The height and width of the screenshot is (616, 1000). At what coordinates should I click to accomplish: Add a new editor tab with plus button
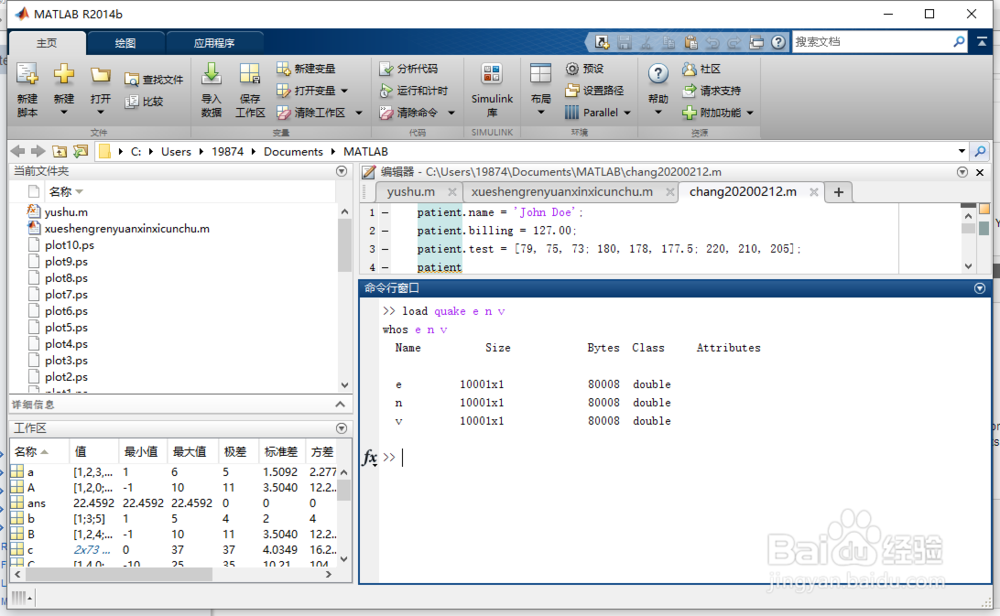point(839,192)
